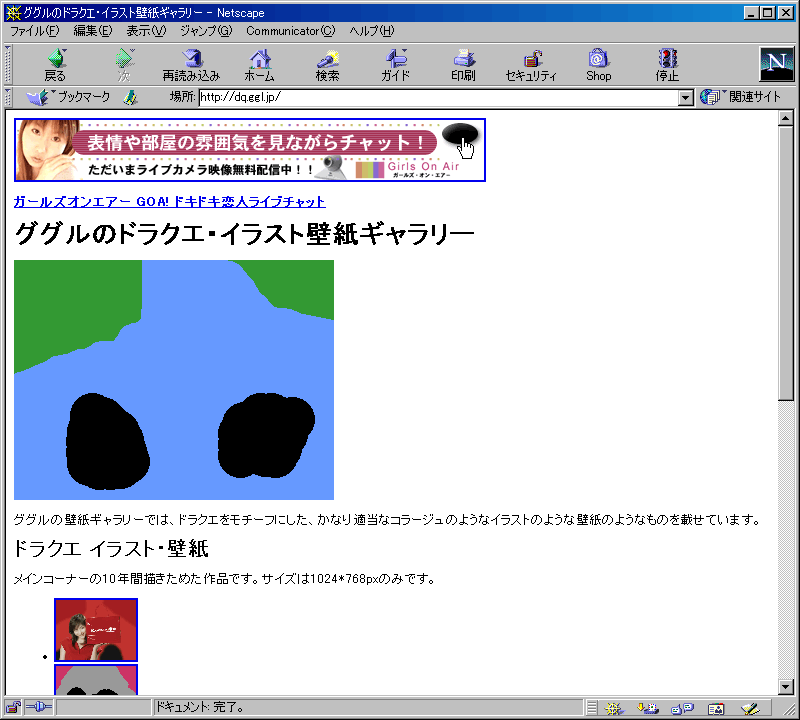
Task: Open Composer from component bar
Action: 751,708
